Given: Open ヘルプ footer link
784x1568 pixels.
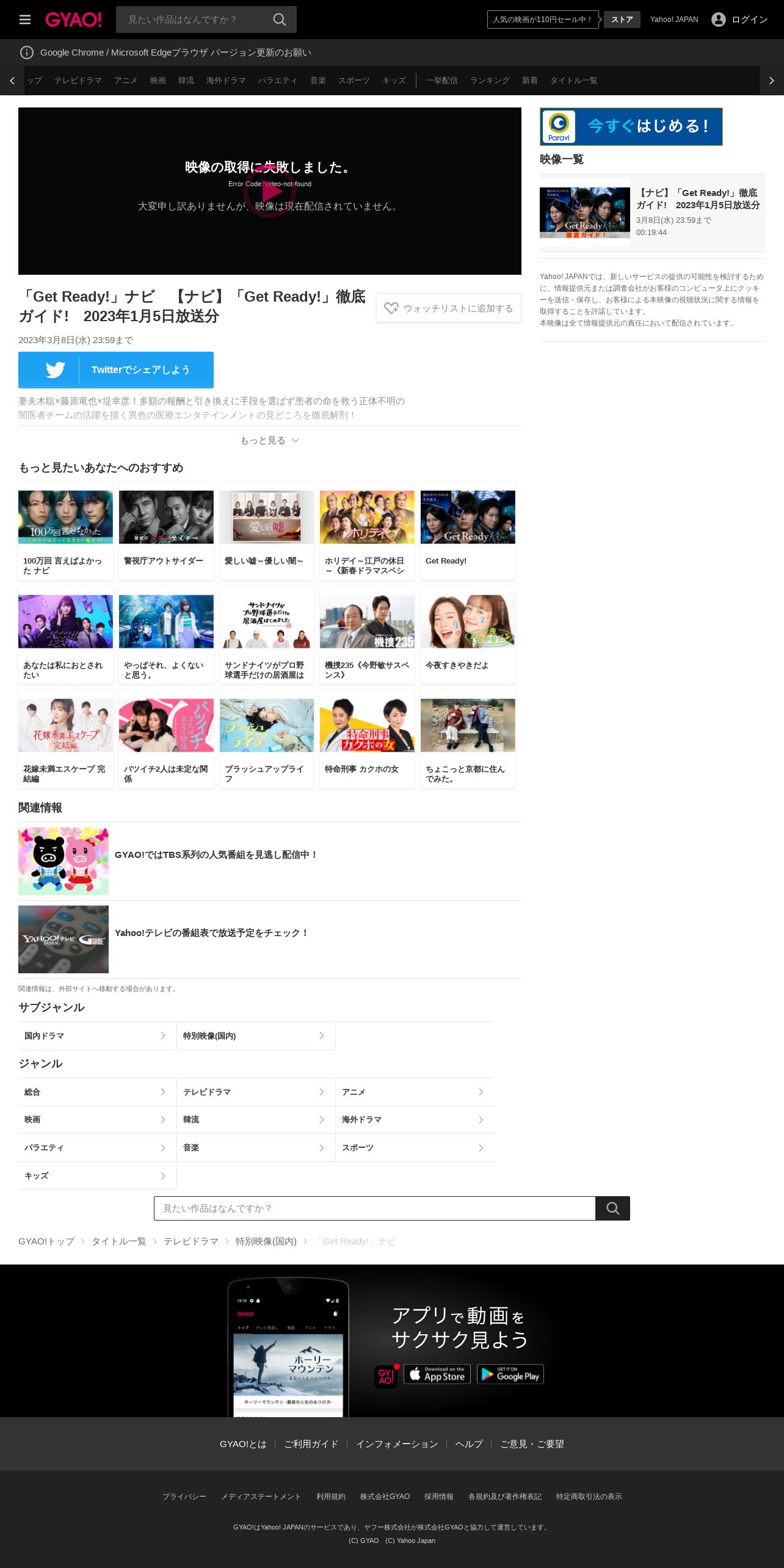Looking at the screenshot, I should 469,1444.
